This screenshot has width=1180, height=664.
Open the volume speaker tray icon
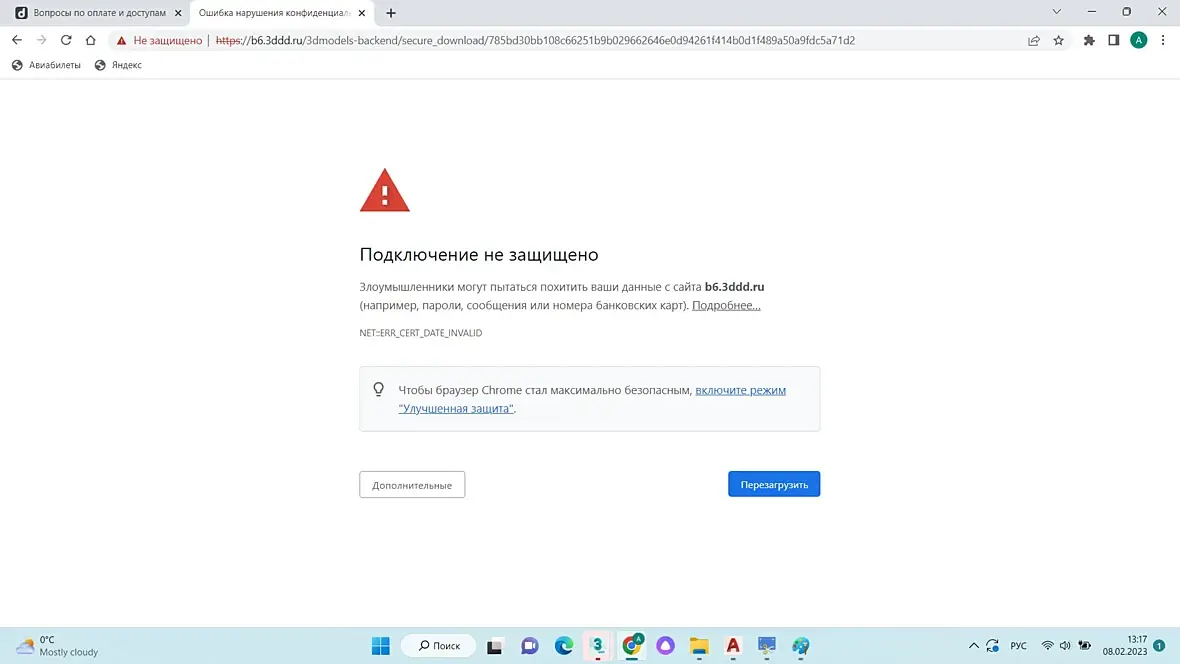click(1065, 646)
